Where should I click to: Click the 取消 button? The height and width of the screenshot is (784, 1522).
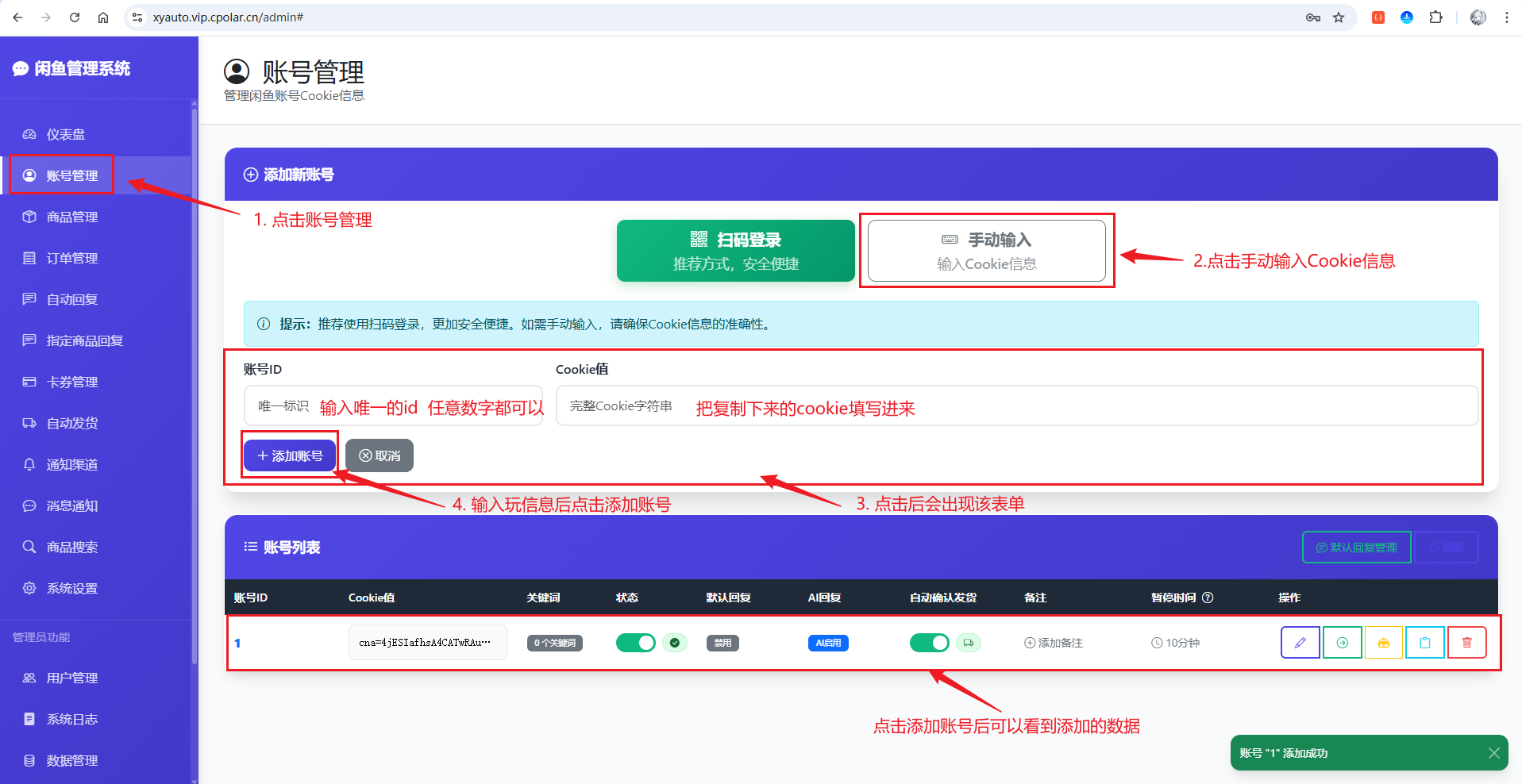[x=379, y=455]
